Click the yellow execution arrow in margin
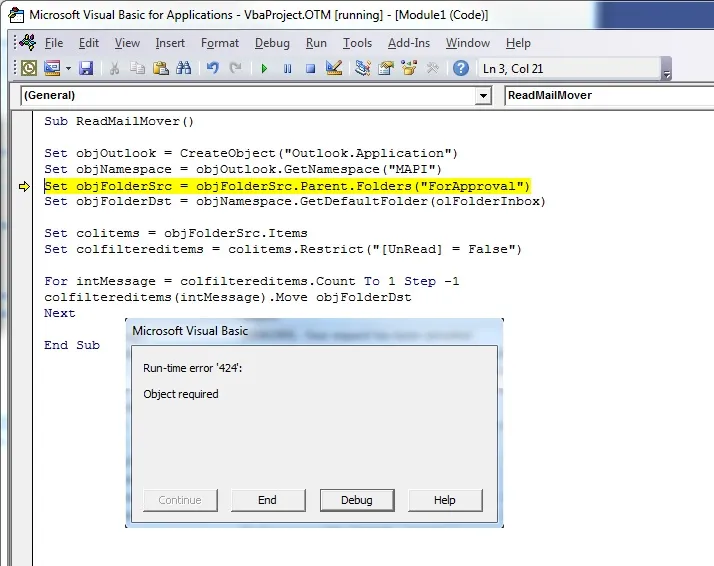This screenshot has height=566, width=714. pyautogui.click(x=24, y=186)
